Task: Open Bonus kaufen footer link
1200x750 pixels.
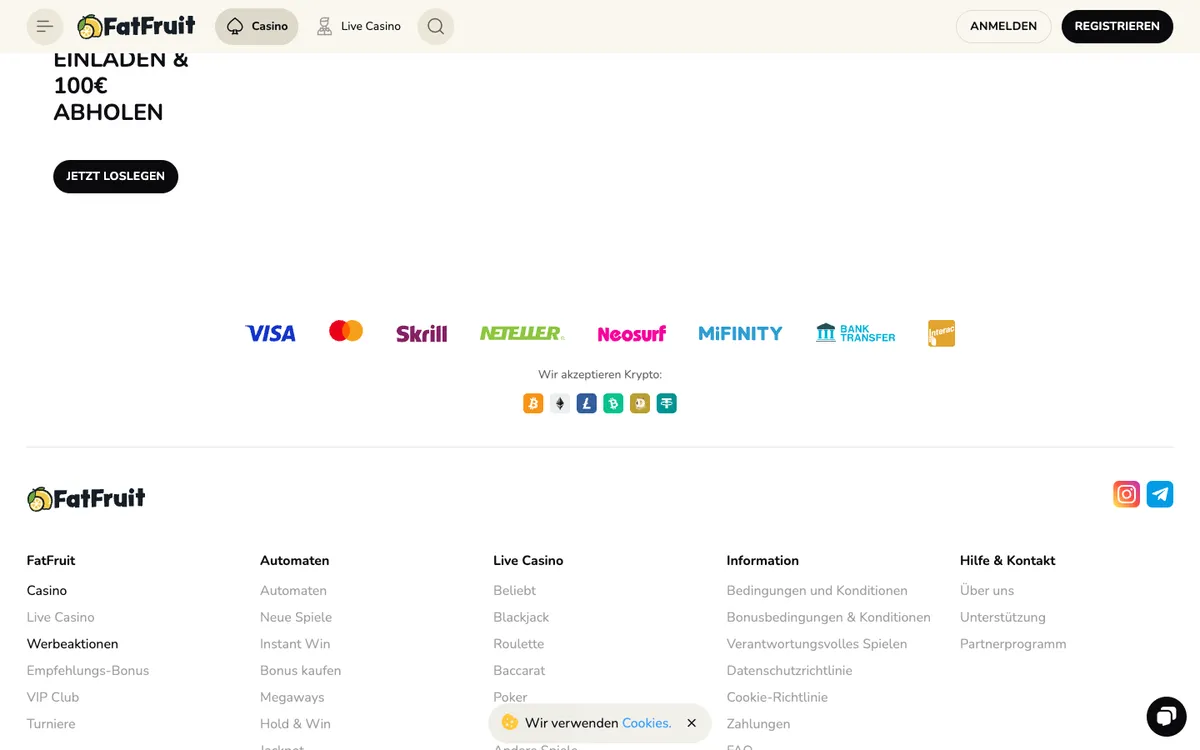Action: point(301,671)
